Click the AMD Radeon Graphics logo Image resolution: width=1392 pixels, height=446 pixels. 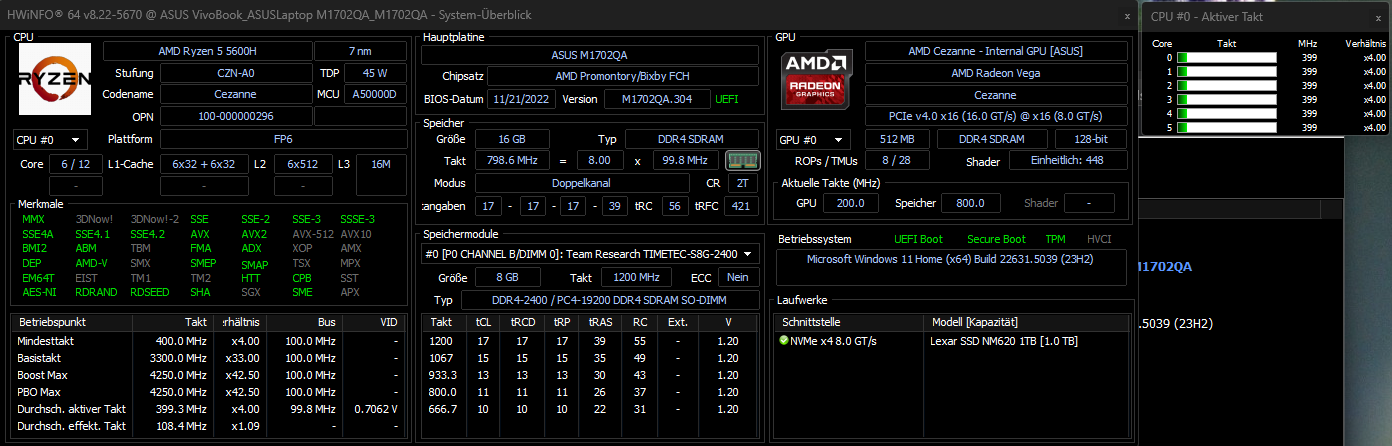coord(817,79)
